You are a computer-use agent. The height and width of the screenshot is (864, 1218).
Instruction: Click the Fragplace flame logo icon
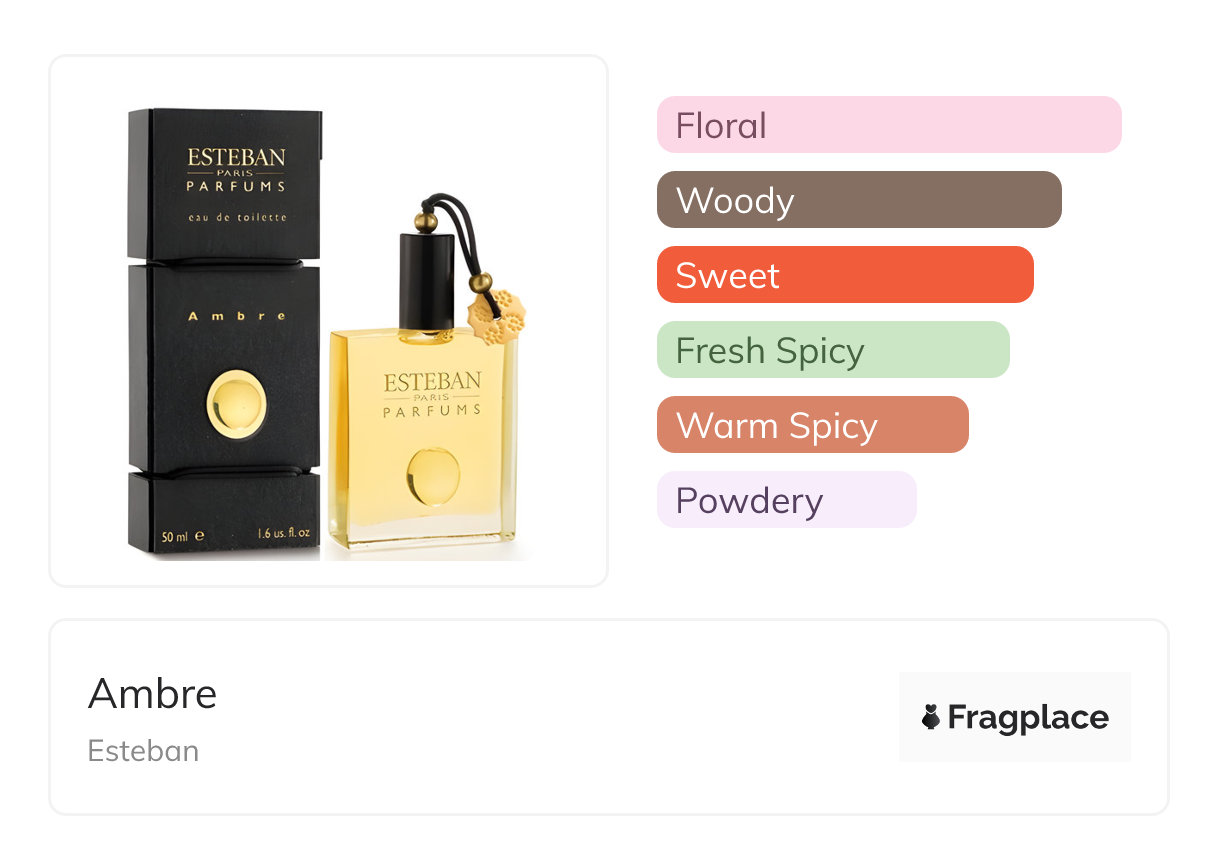click(931, 717)
